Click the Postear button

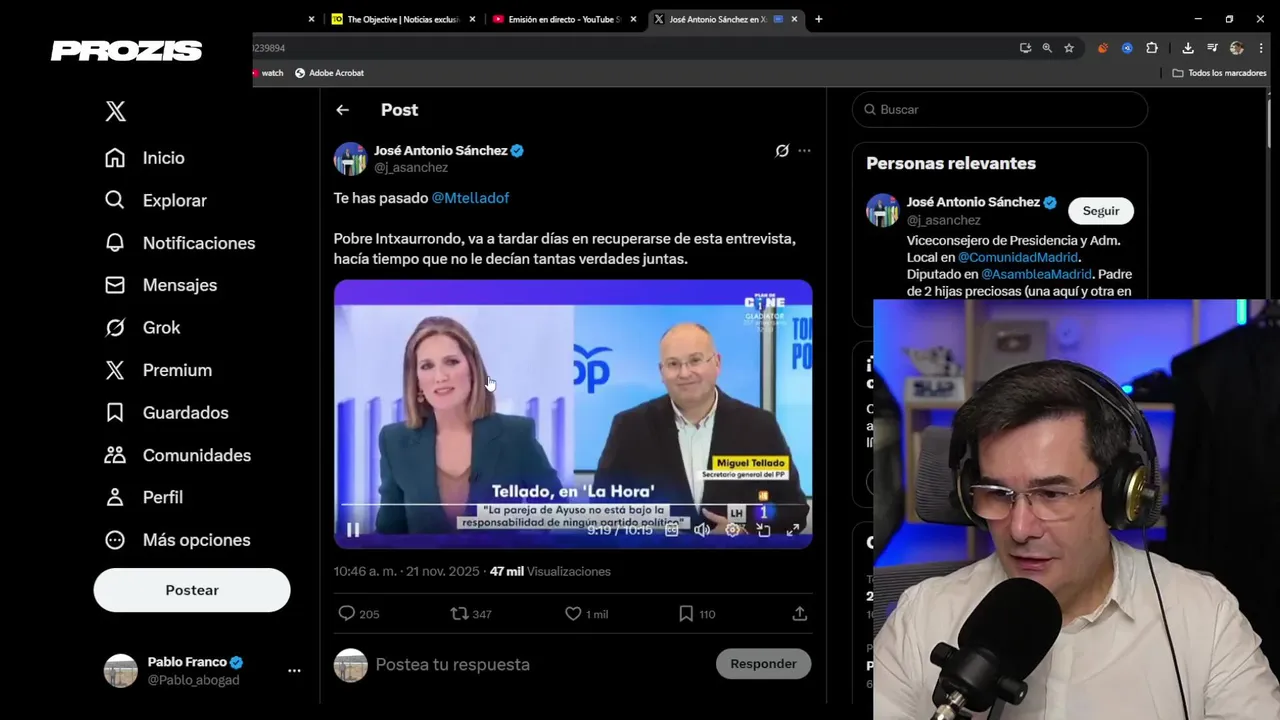click(x=192, y=590)
